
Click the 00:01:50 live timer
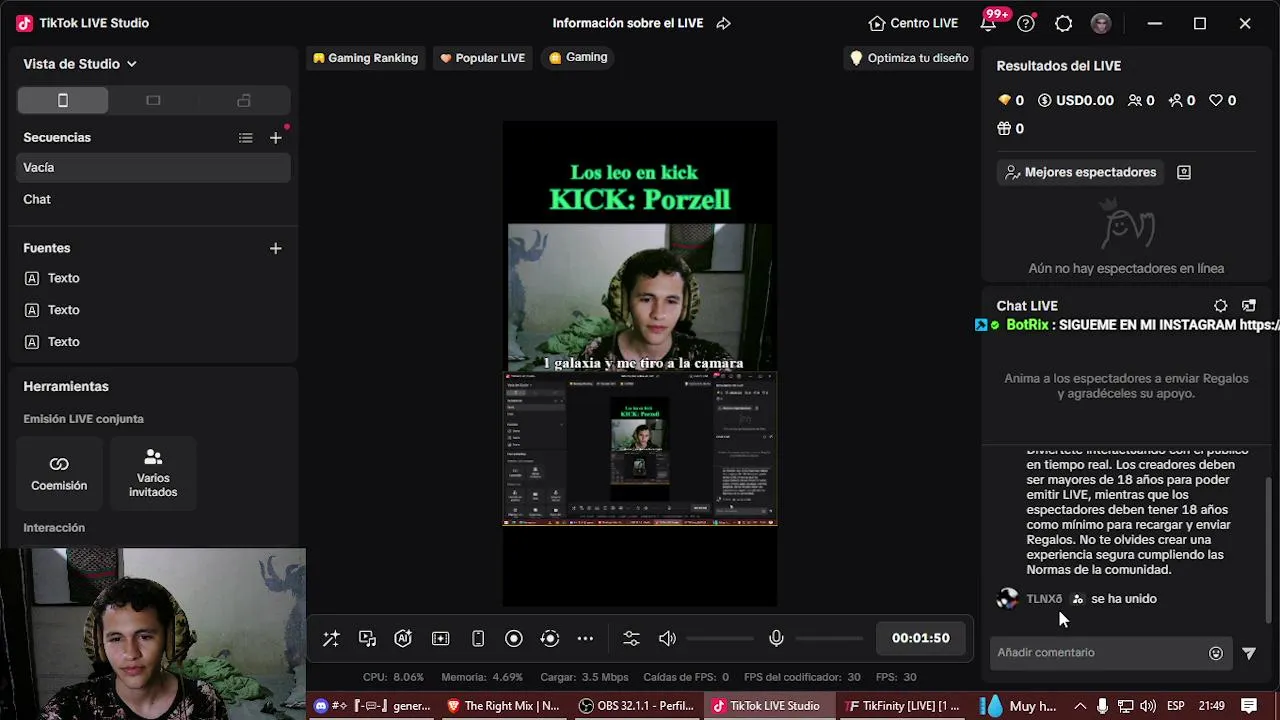point(920,638)
